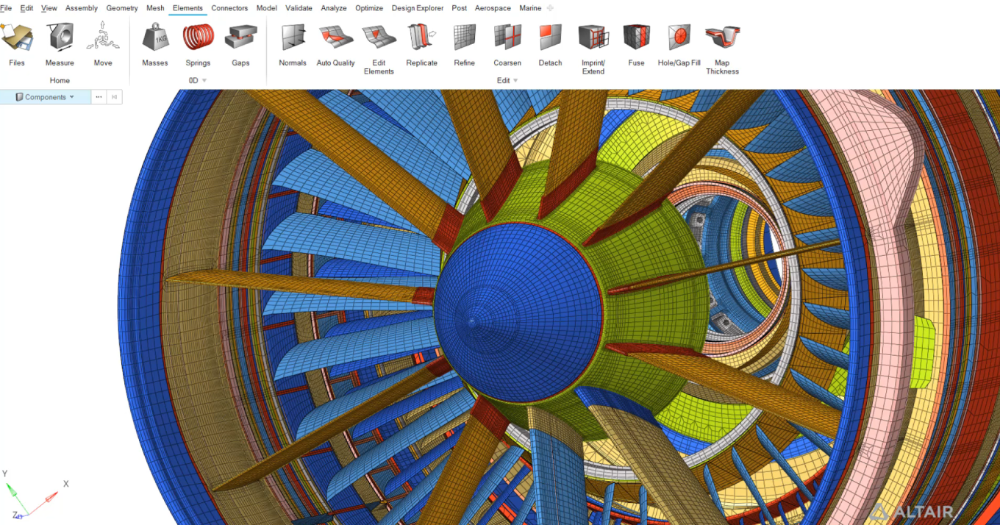Switch to the Analyze ribbon tab
The height and width of the screenshot is (525, 1000).
[334, 8]
